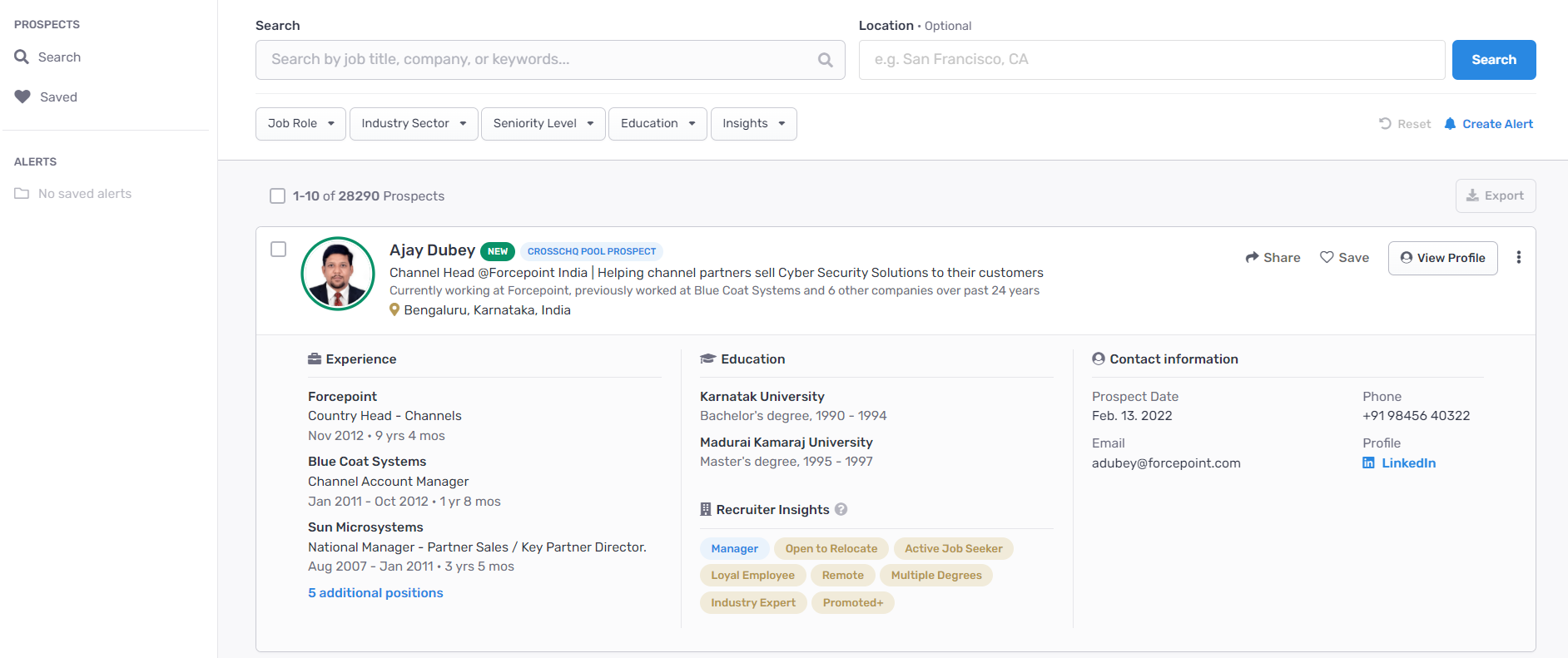This screenshot has width=1568, height=658.
Task: Open Ajay Dubey's profile photo
Action: point(338,274)
